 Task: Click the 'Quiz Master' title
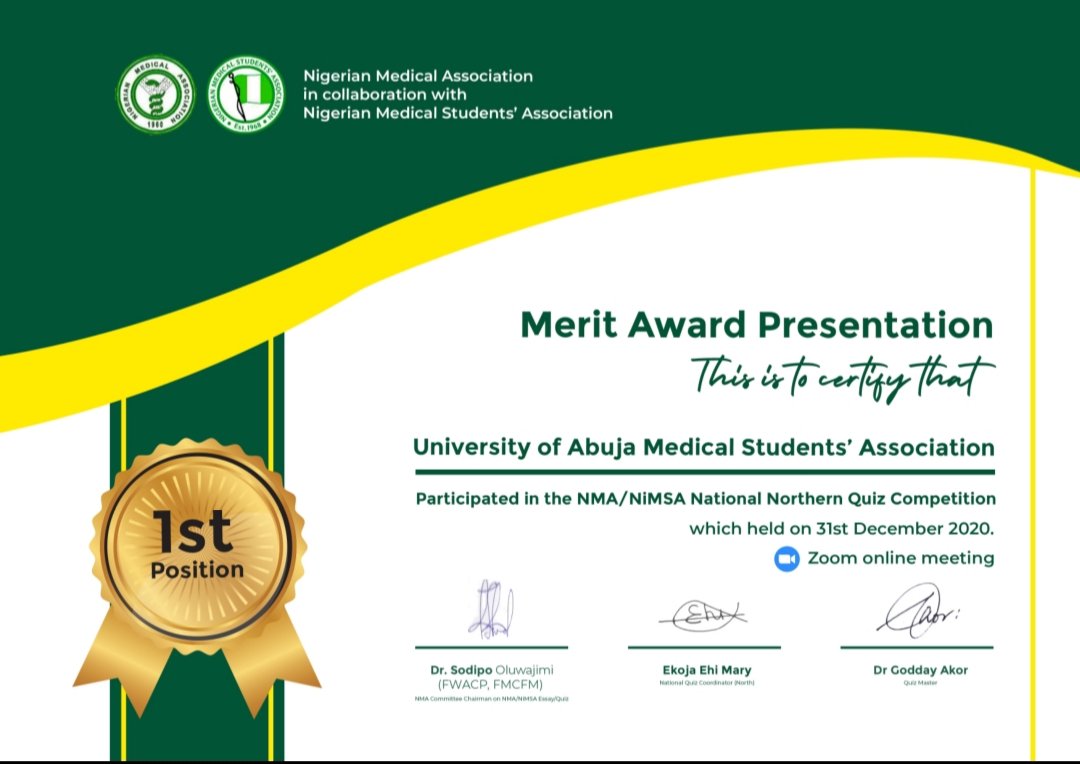[920, 683]
